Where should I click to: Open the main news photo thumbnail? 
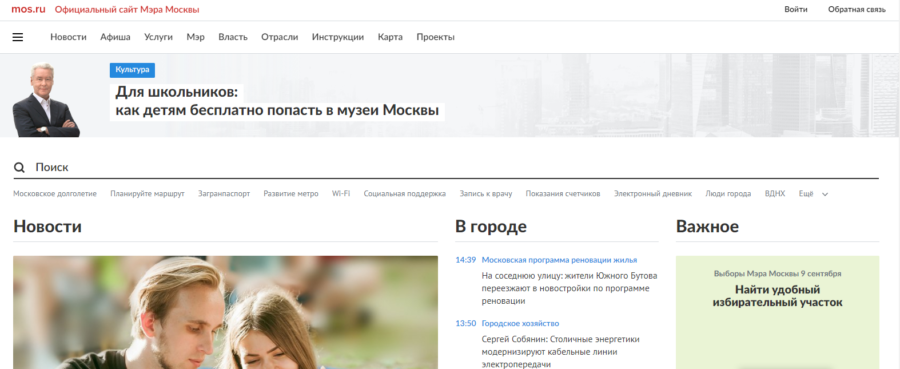coord(226,313)
